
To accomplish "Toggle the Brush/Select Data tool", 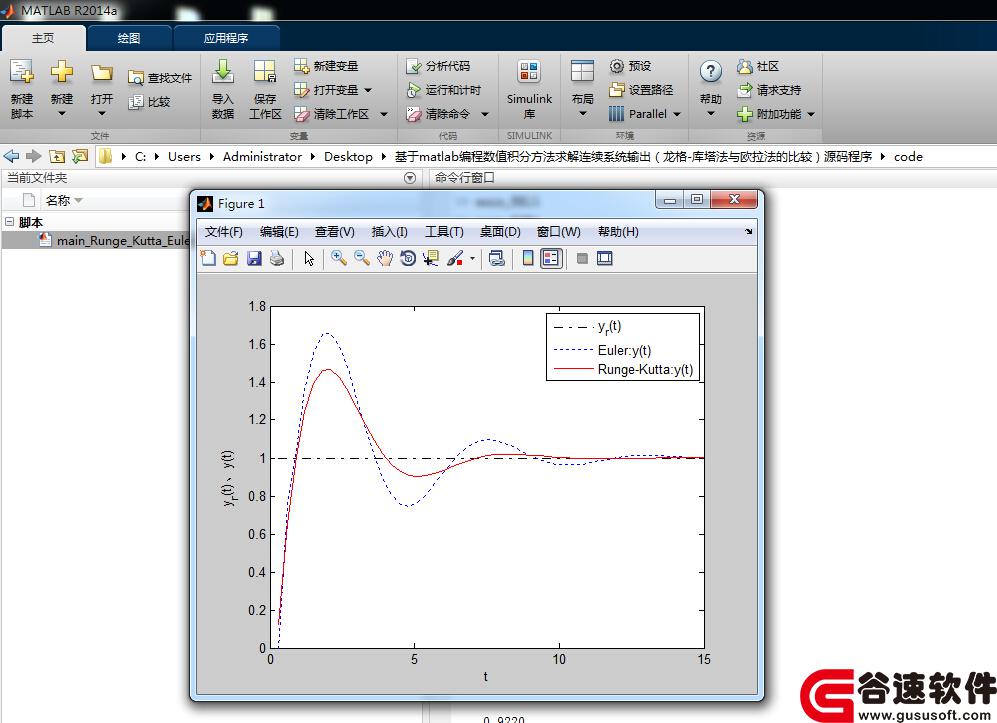I will (x=455, y=258).
